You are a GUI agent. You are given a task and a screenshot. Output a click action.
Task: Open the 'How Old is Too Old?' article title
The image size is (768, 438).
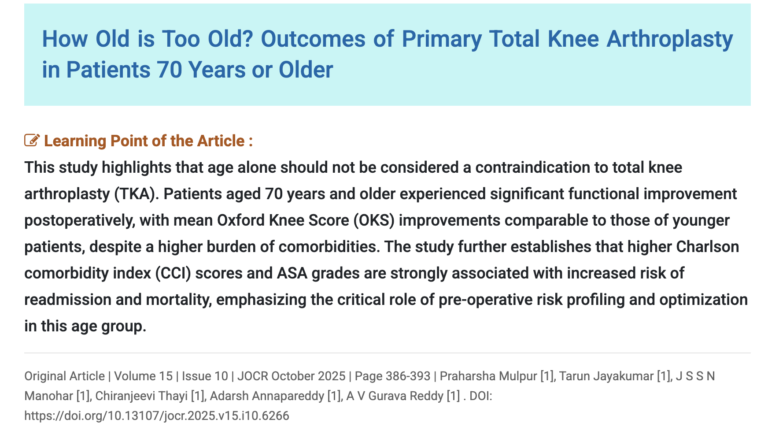(387, 55)
